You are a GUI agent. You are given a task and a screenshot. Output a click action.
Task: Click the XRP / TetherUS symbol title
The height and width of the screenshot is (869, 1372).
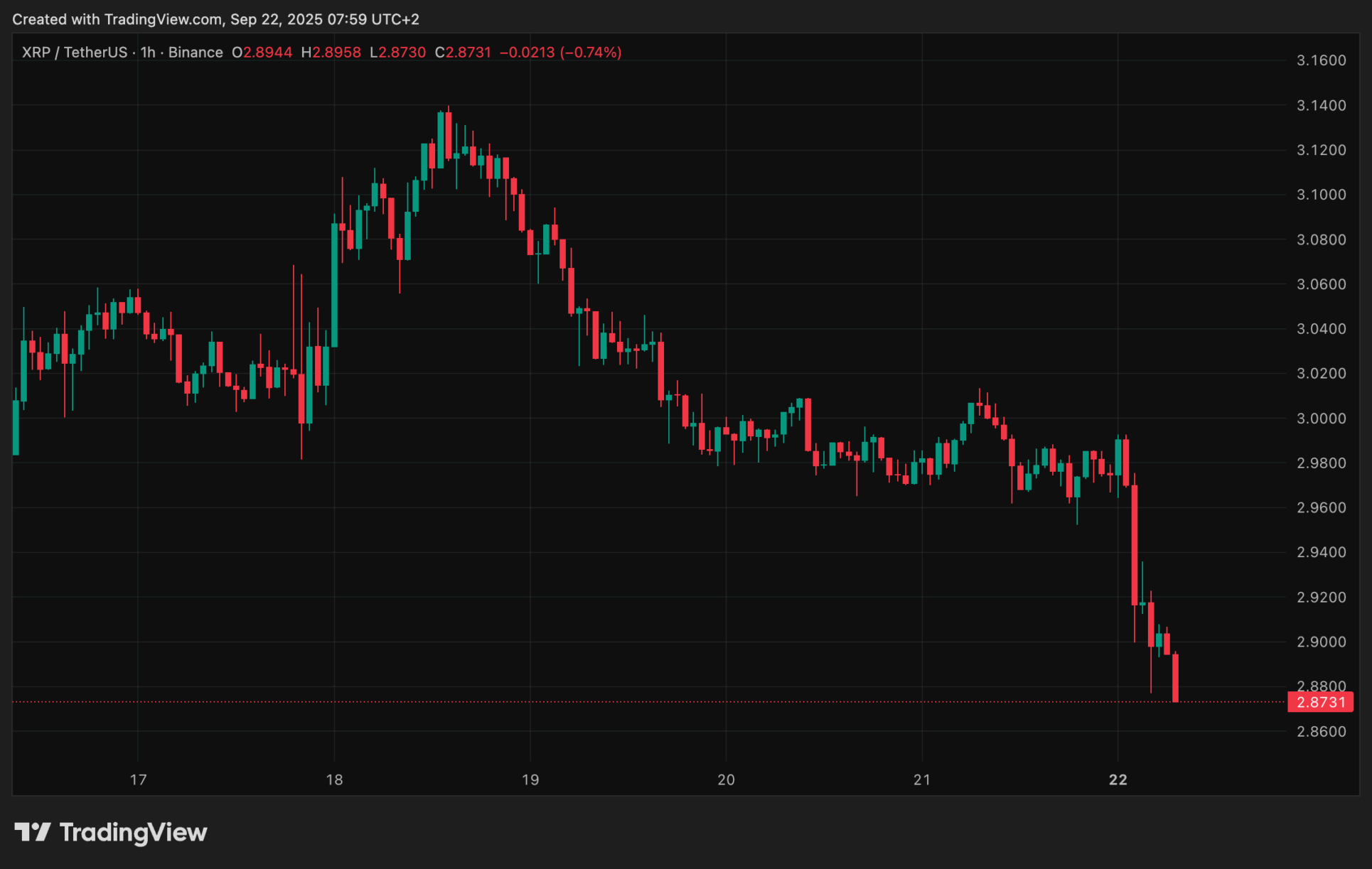[x=75, y=53]
